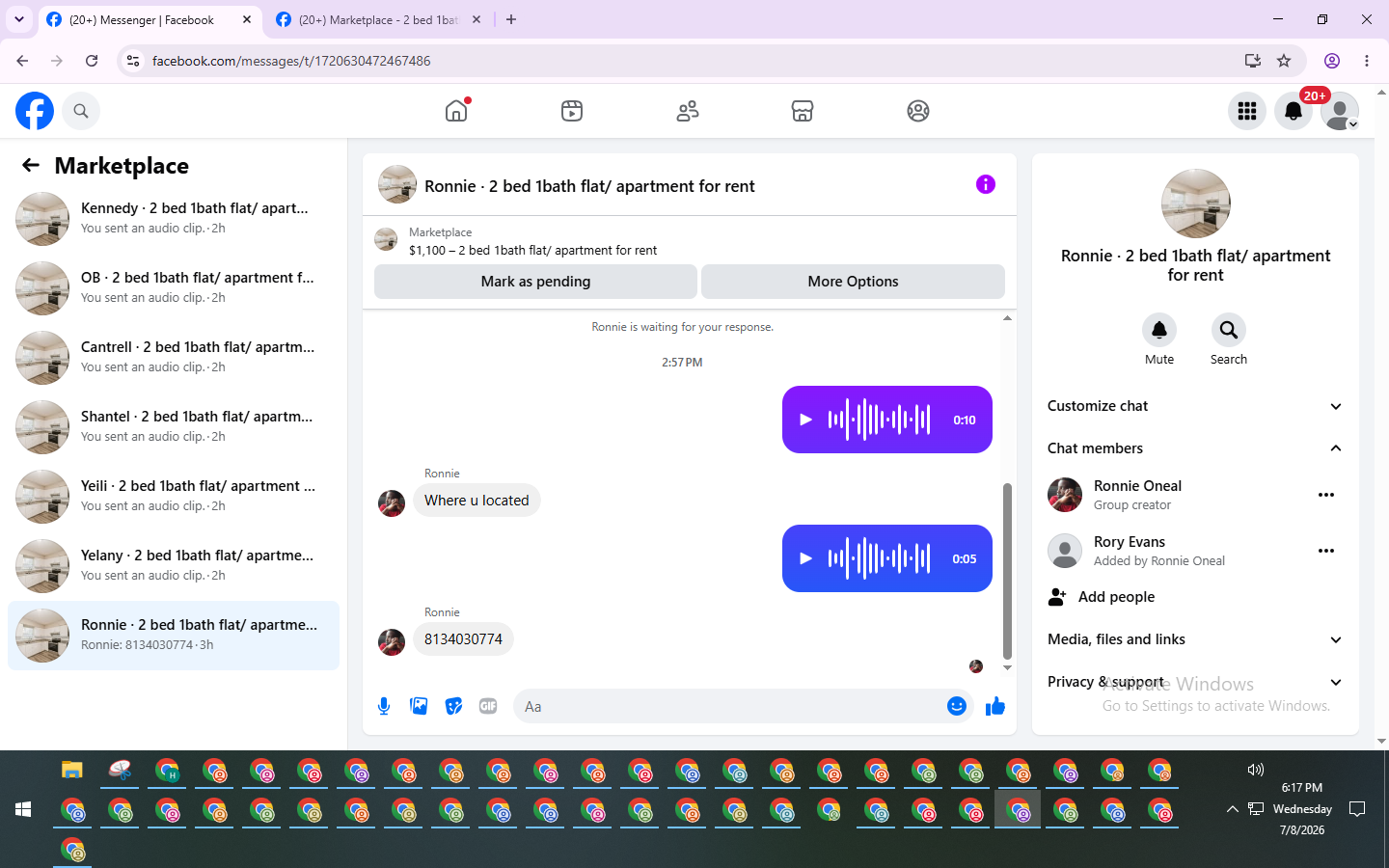The height and width of the screenshot is (868, 1389).
Task: Expand the Privacy & support section
Action: click(x=1195, y=682)
